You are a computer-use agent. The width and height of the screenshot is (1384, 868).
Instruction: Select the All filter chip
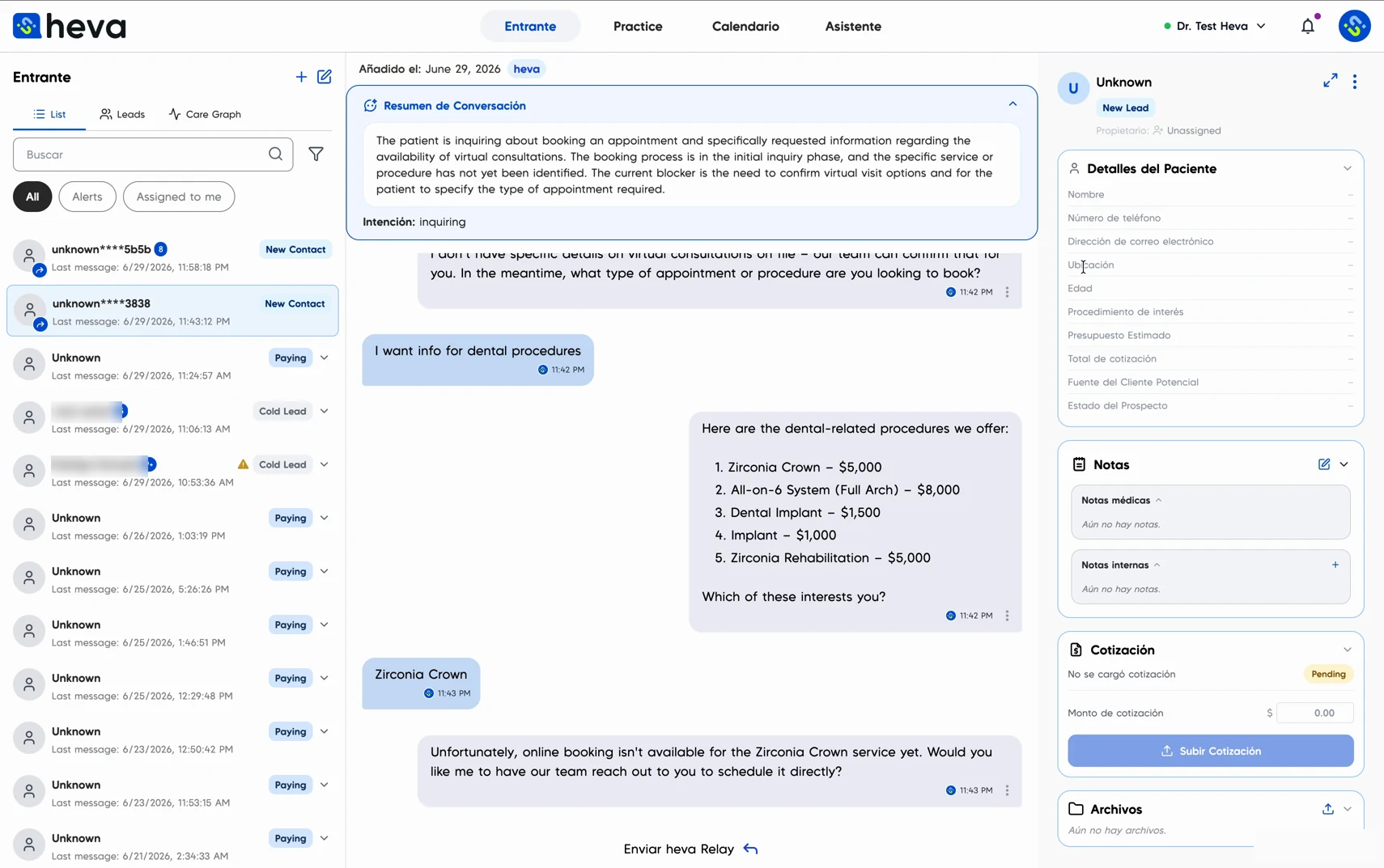[32, 197]
